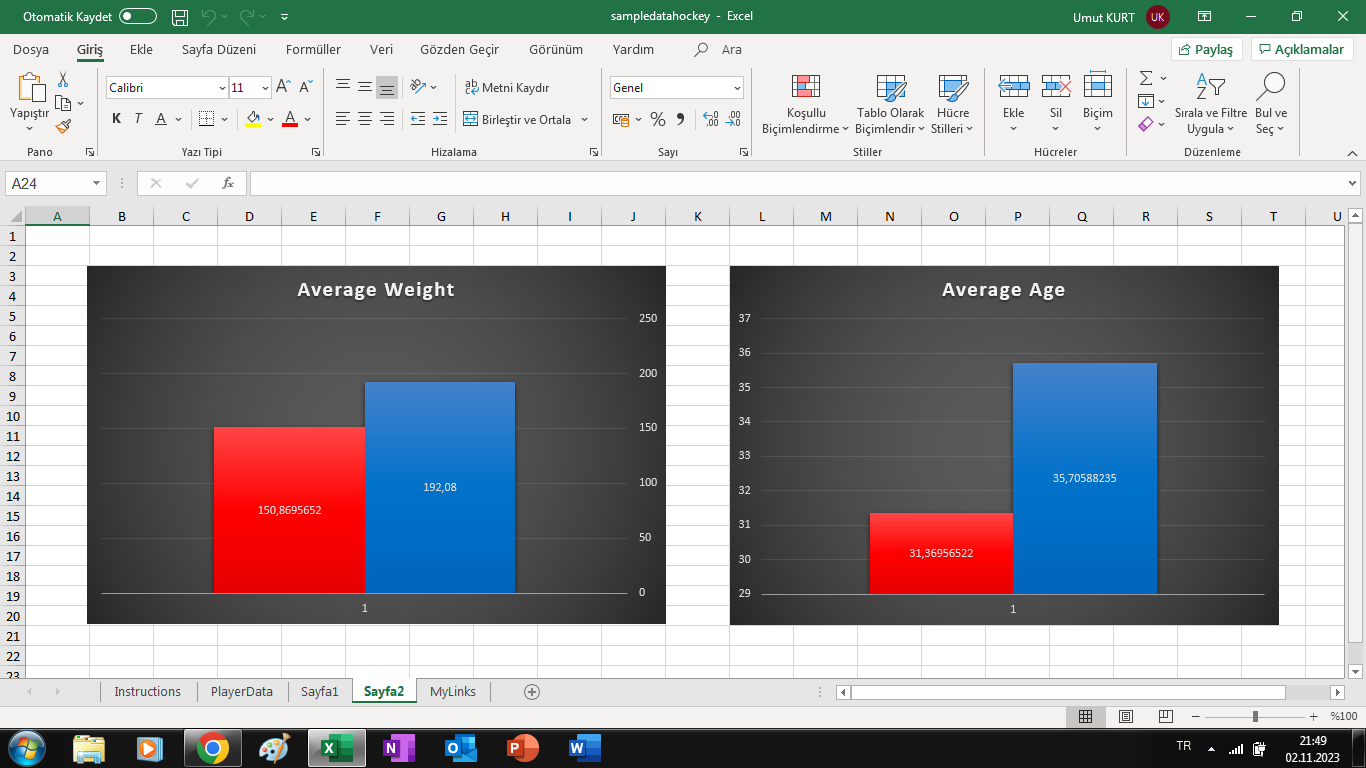Open the Calibri font name dropdown
This screenshot has height=768, width=1366.
coord(222,88)
